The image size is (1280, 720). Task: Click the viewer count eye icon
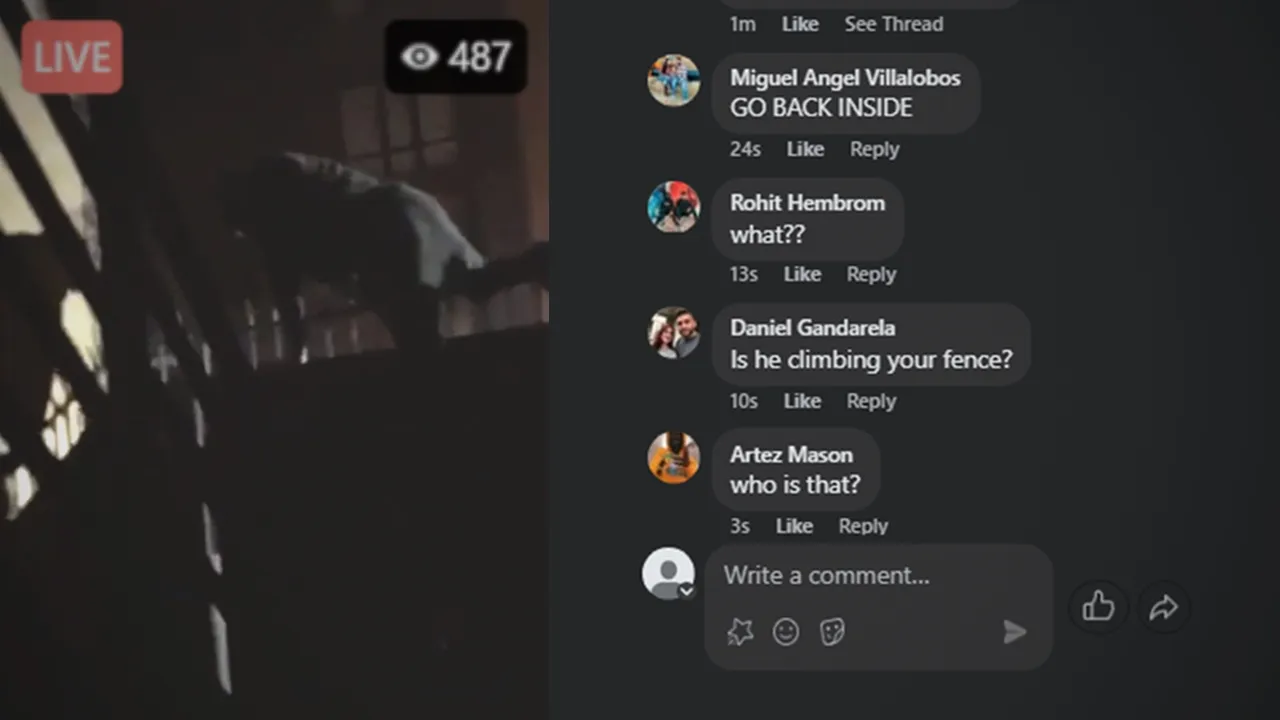pyautogui.click(x=420, y=57)
